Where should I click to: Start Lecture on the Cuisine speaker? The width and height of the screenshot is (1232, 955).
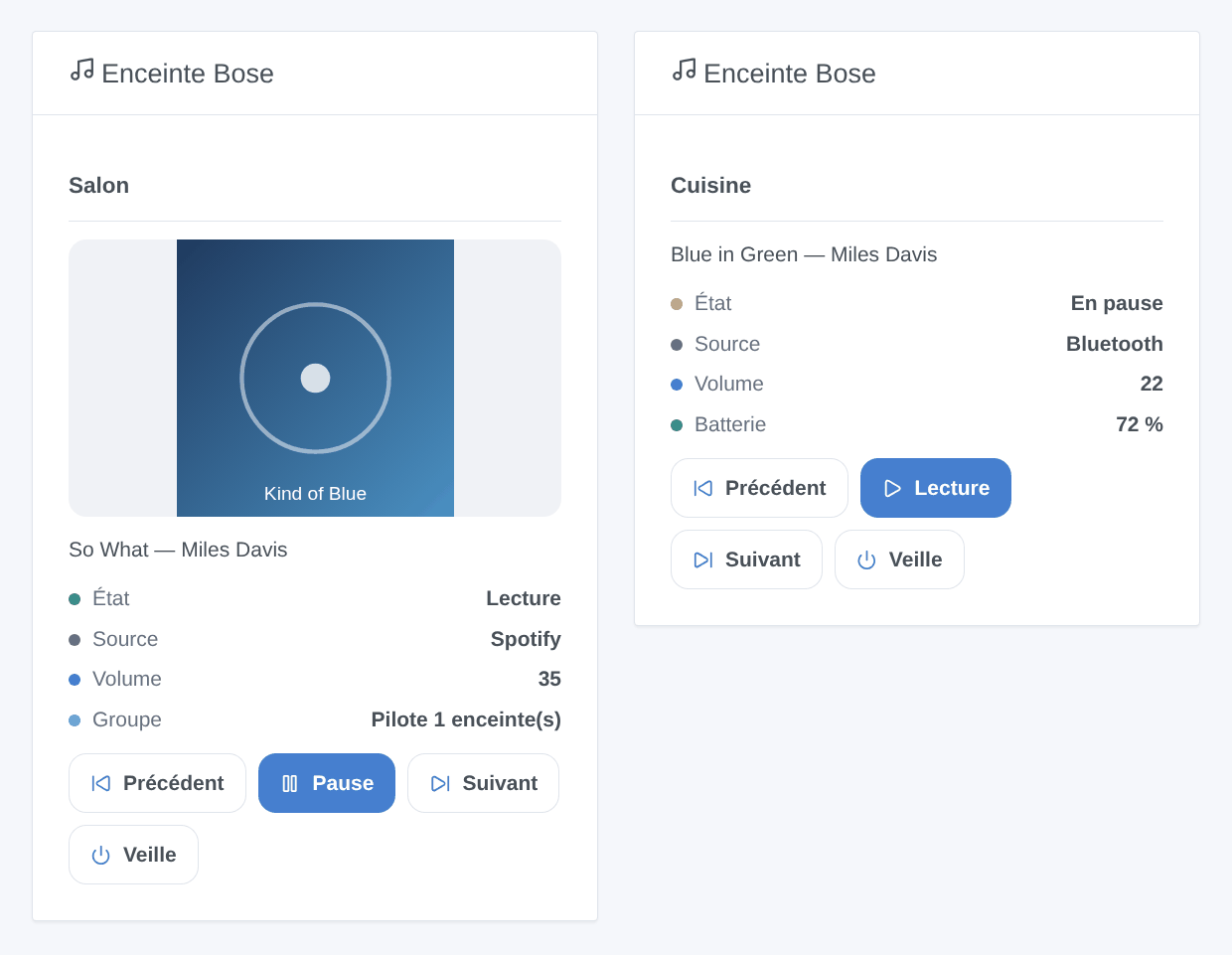coord(936,488)
